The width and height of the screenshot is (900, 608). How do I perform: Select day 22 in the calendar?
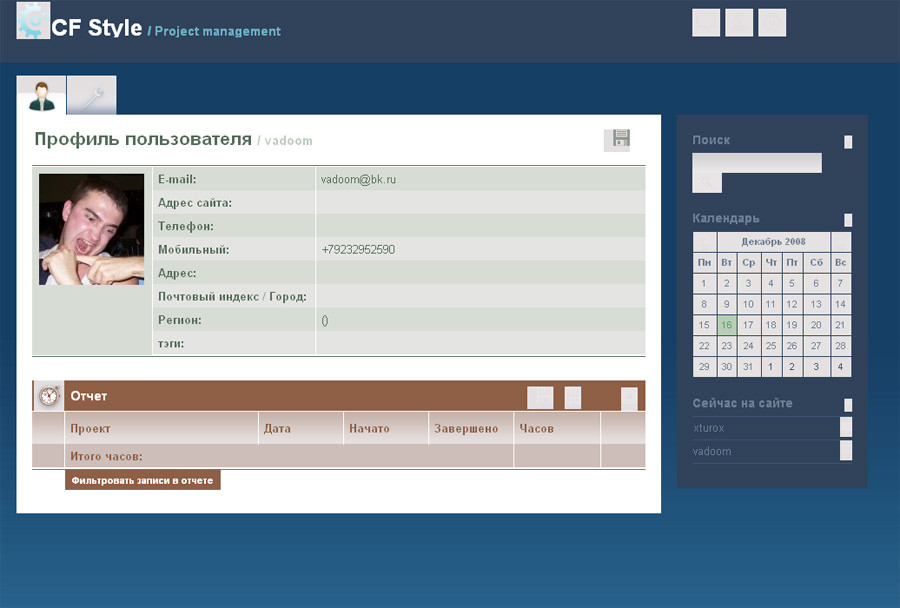coord(704,346)
